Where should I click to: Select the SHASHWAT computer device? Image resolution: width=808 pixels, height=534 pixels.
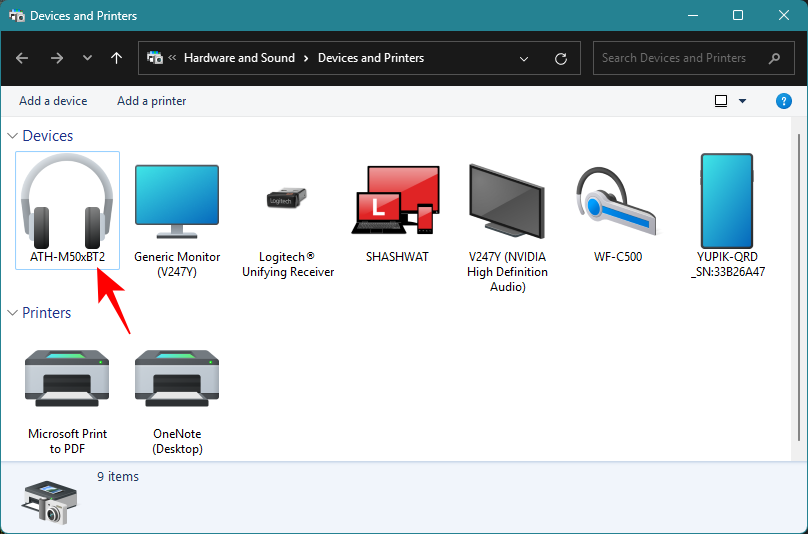(397, 213)
